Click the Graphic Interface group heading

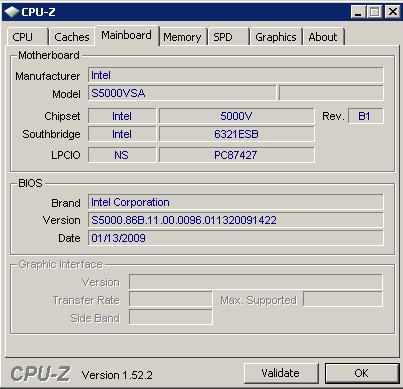tap(61, 264)
